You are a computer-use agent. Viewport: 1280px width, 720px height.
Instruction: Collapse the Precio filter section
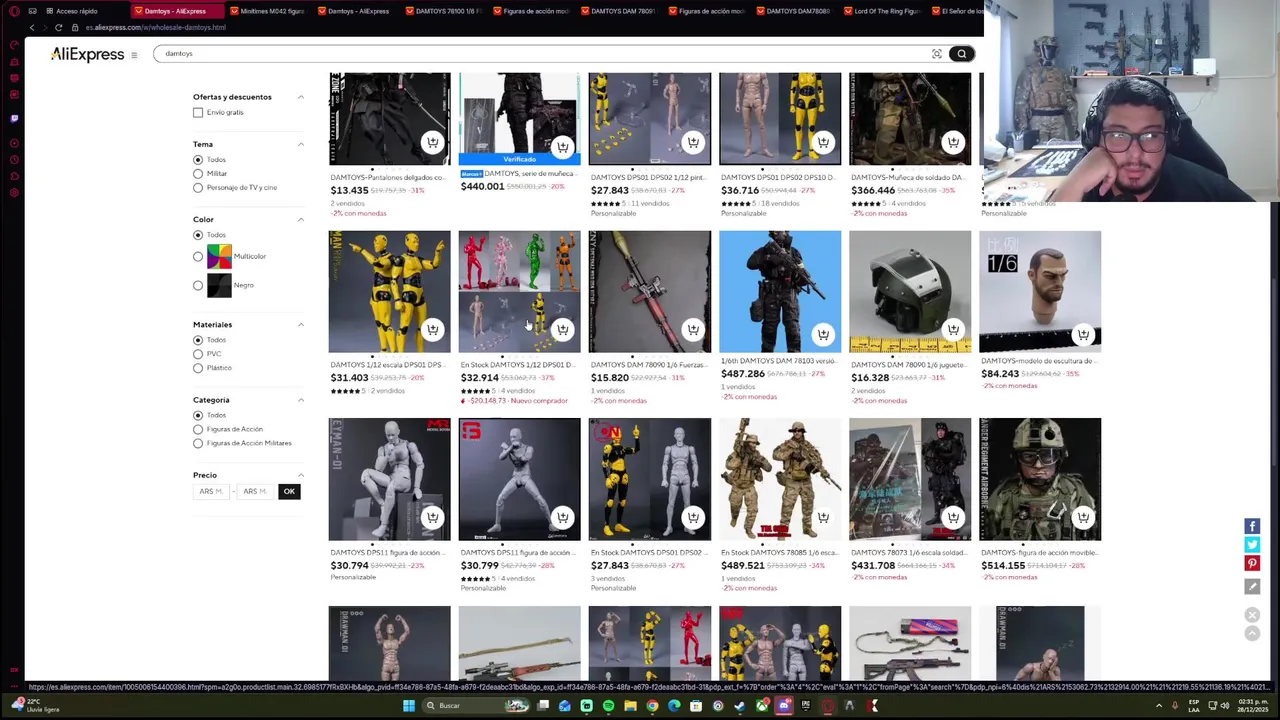pos(300,475)
